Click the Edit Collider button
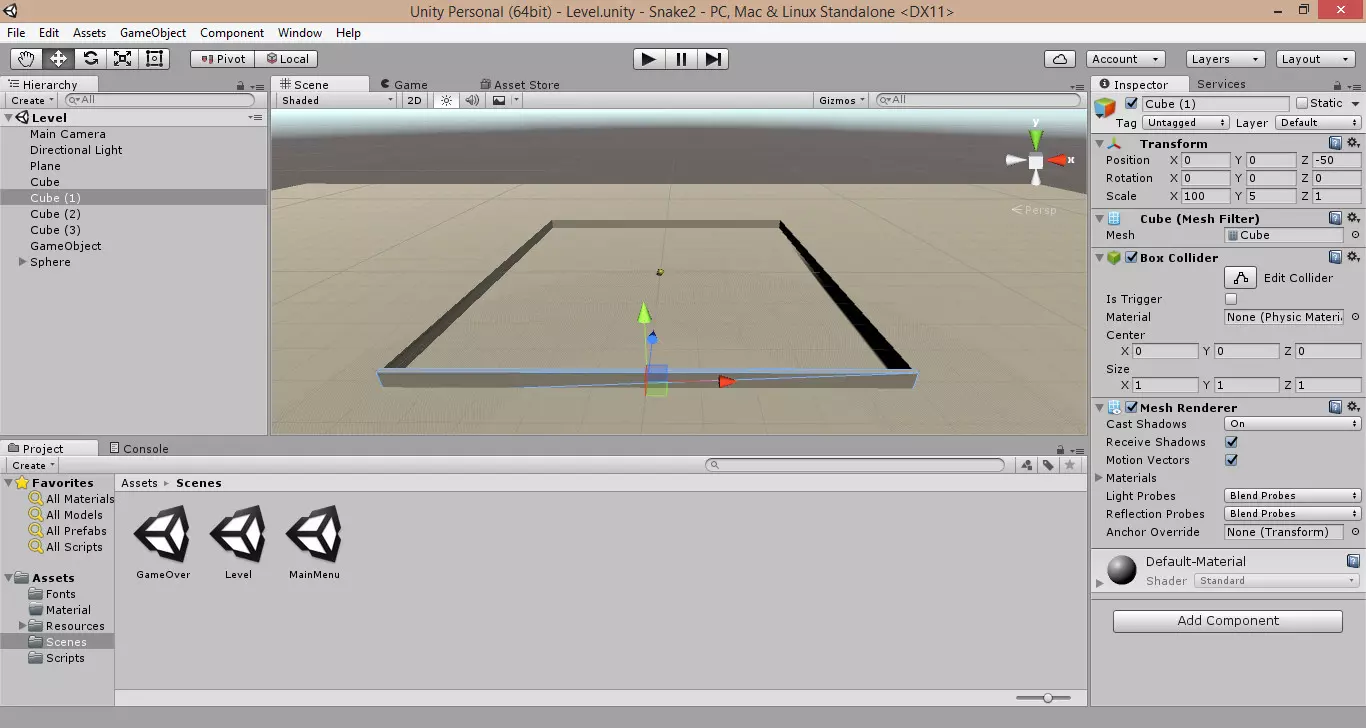Viewport: 1366px width, 728px height. click(1241, 278)
